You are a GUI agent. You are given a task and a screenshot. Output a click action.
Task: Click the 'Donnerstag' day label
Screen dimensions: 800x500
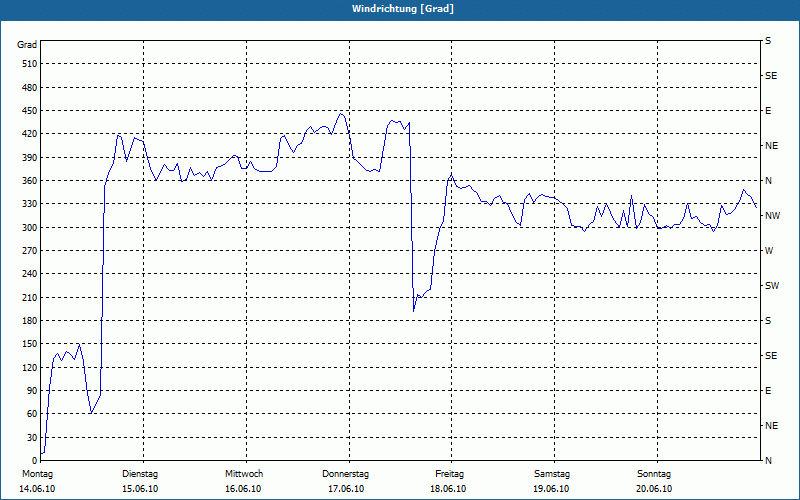pos(345,474)
